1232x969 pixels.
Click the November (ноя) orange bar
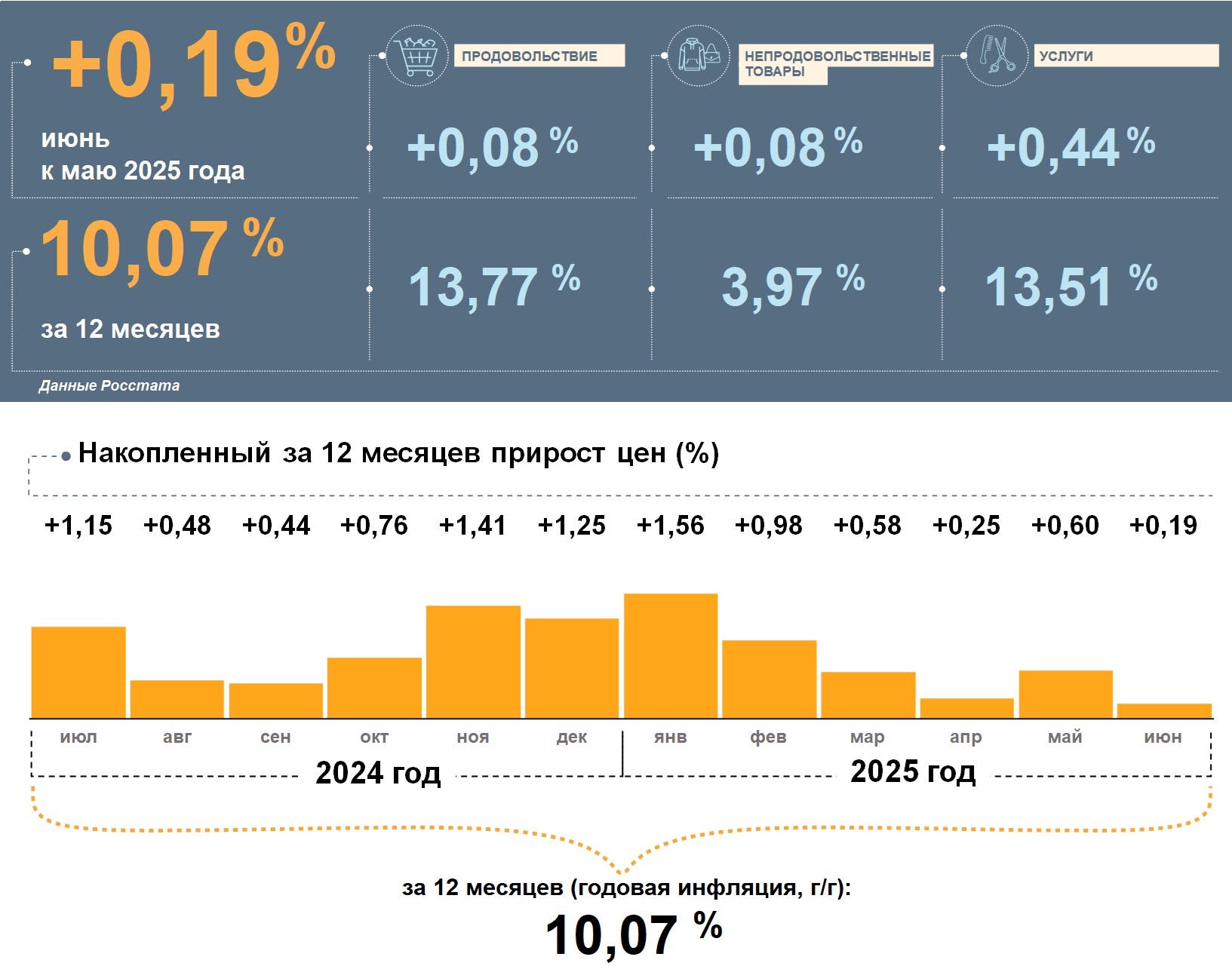click(473, 661)
